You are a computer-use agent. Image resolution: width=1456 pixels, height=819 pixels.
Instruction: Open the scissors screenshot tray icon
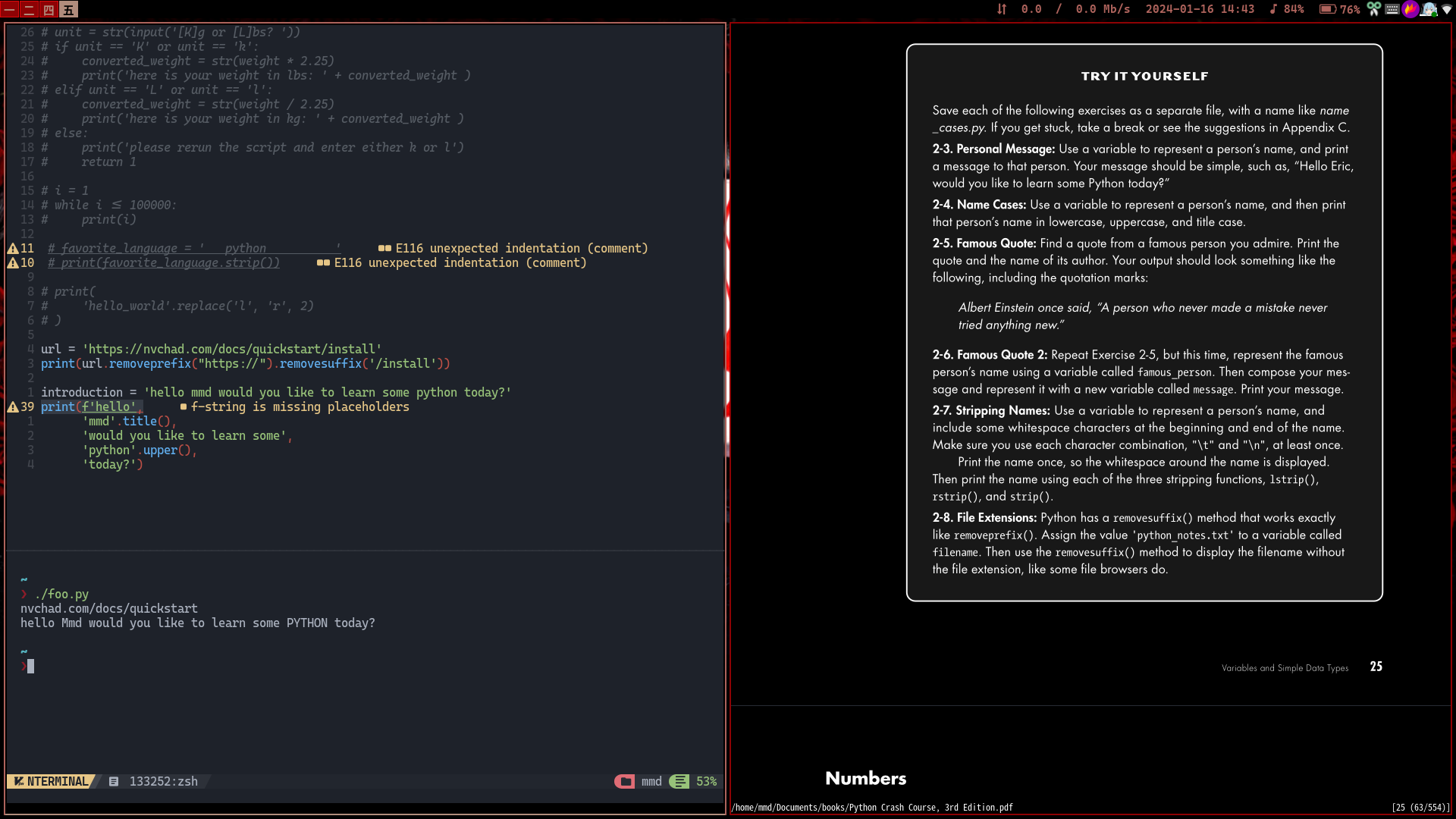tap(1373, 9)
